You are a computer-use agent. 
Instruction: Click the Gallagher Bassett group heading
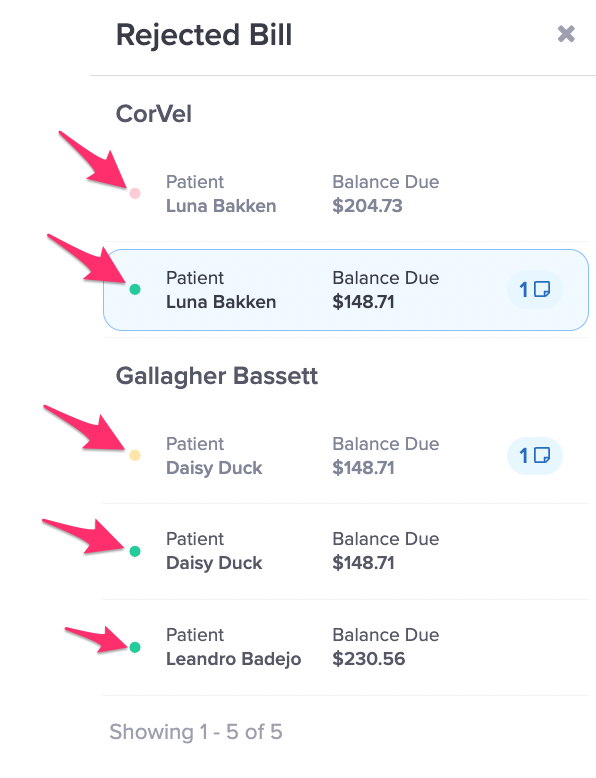pos(216,376)
